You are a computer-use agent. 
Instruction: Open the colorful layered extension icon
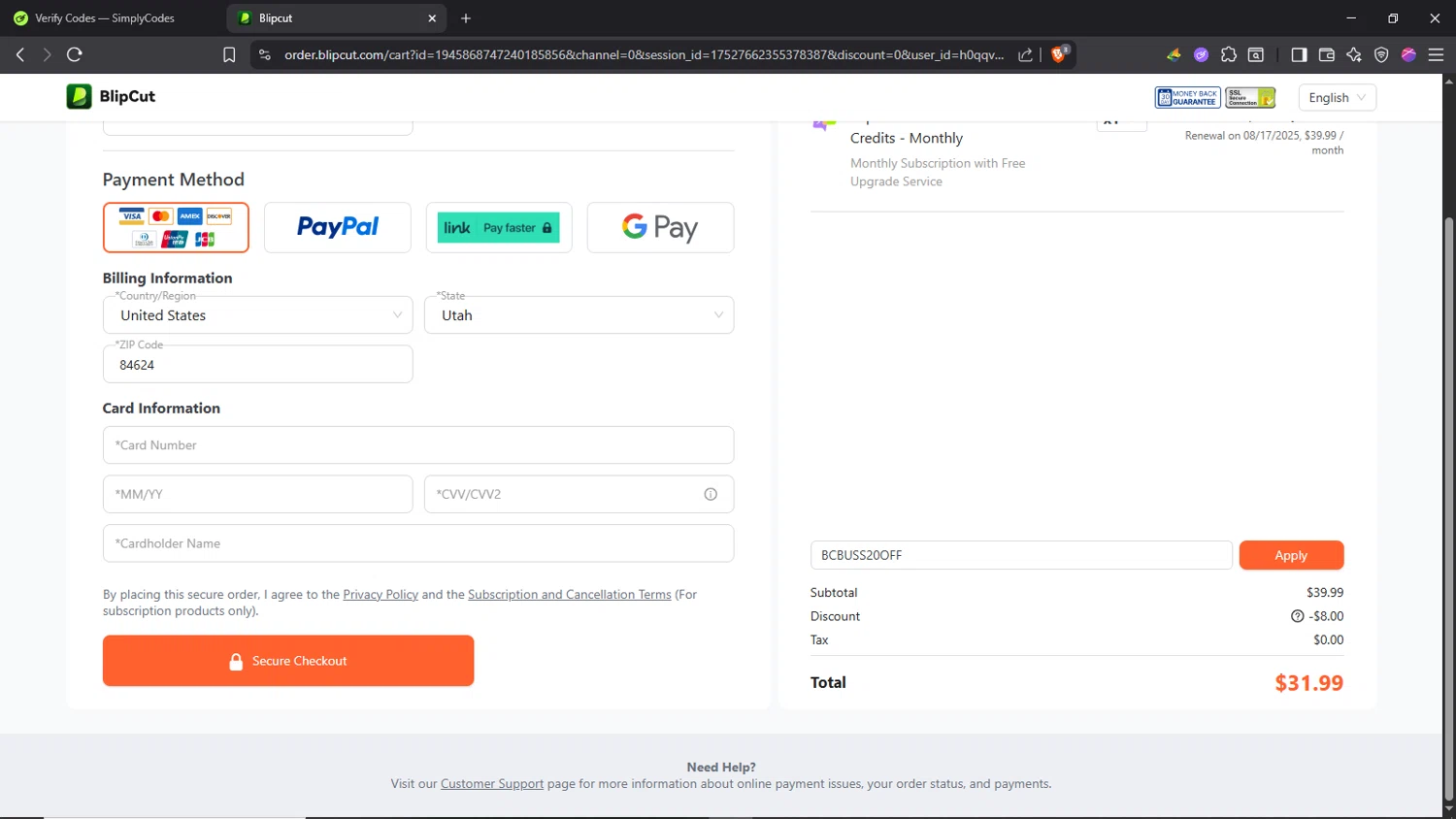coord(1174,55)
